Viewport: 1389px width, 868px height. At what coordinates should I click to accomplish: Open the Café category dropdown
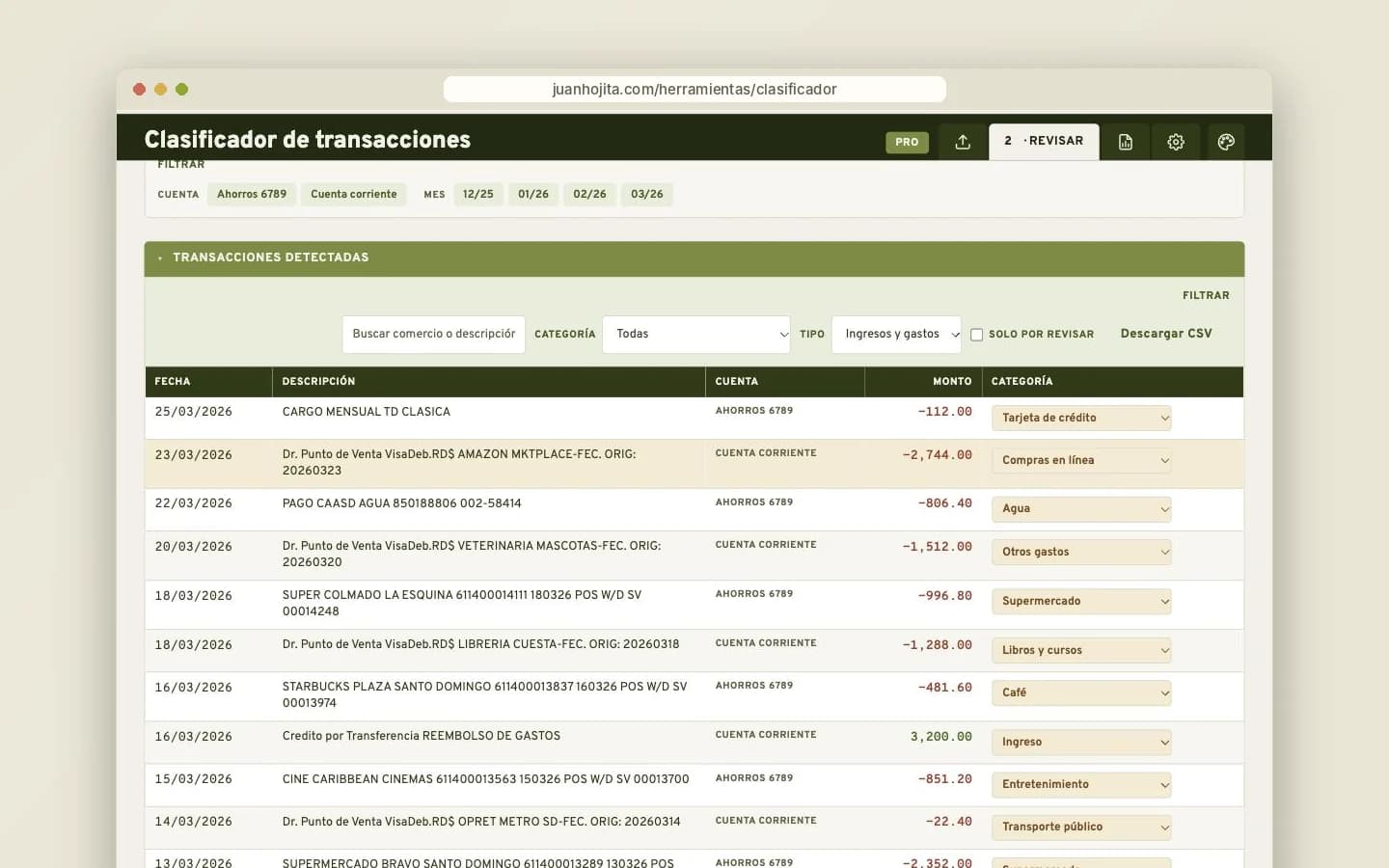point(1081,692)
